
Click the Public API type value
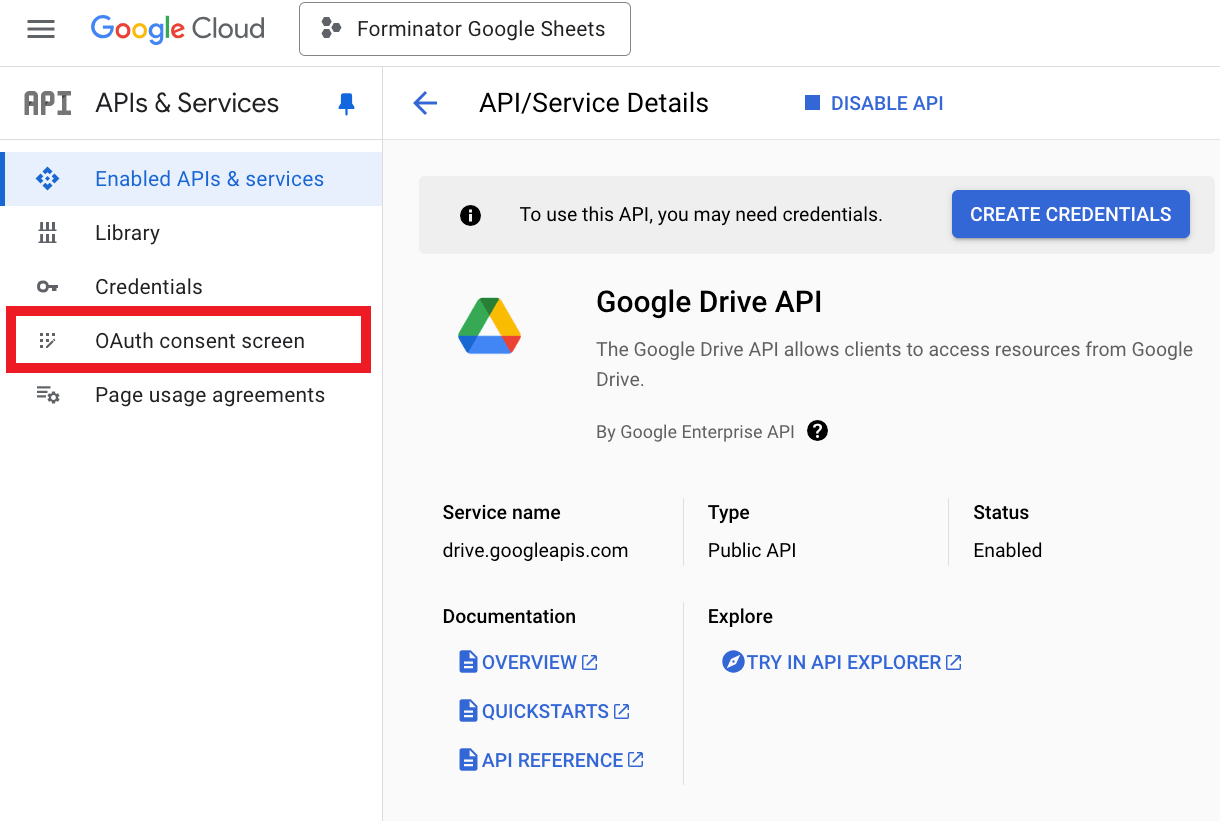point(752,550)
